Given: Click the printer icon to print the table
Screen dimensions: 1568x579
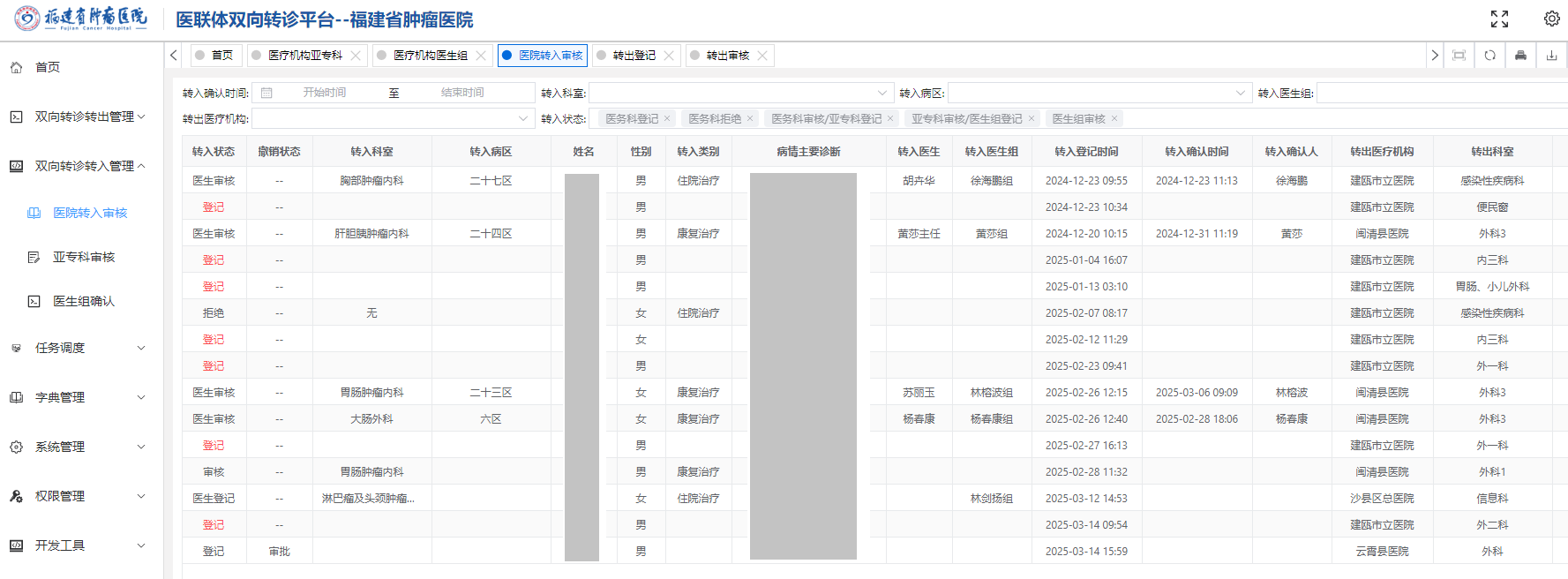Looking at the screenshot, I should tap(1520, 56).
